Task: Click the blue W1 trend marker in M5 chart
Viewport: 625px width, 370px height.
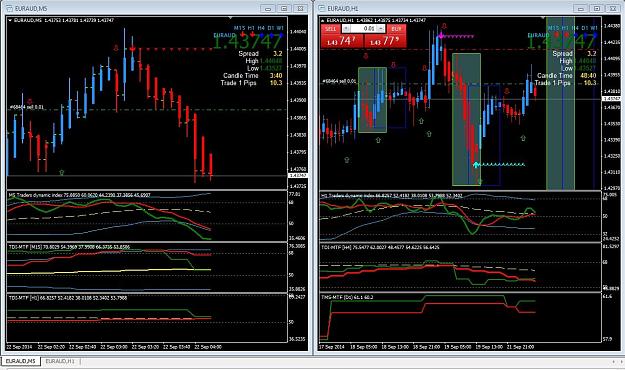Action: [x=281, y=35]
